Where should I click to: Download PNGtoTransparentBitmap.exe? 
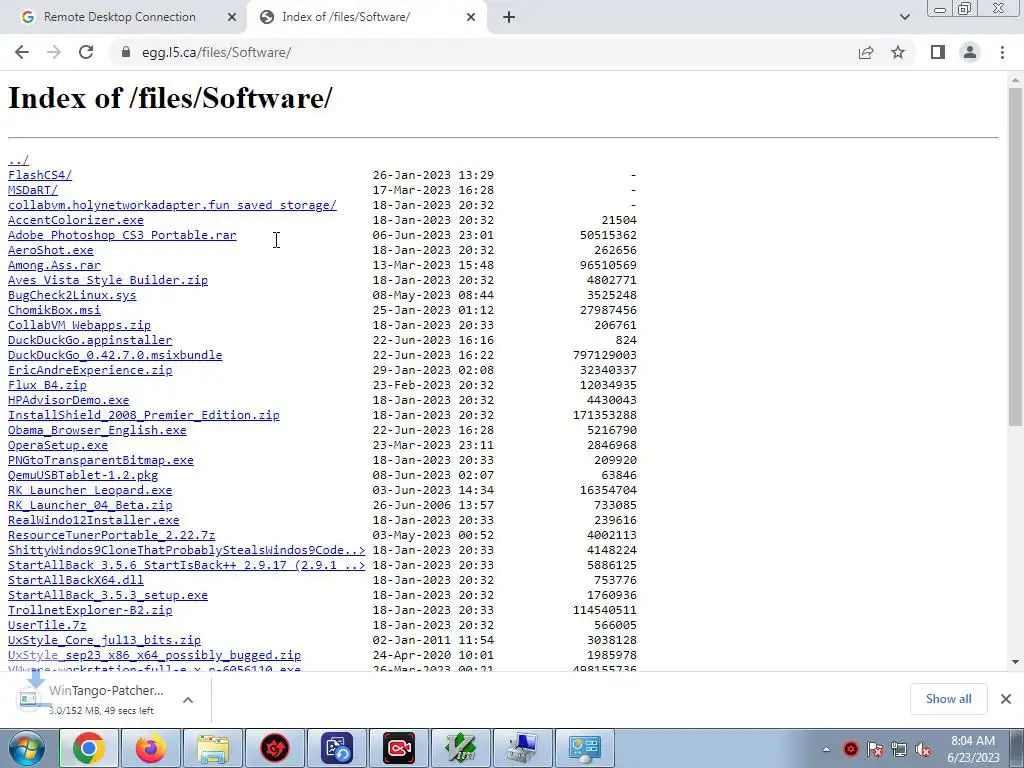(101, 460)
